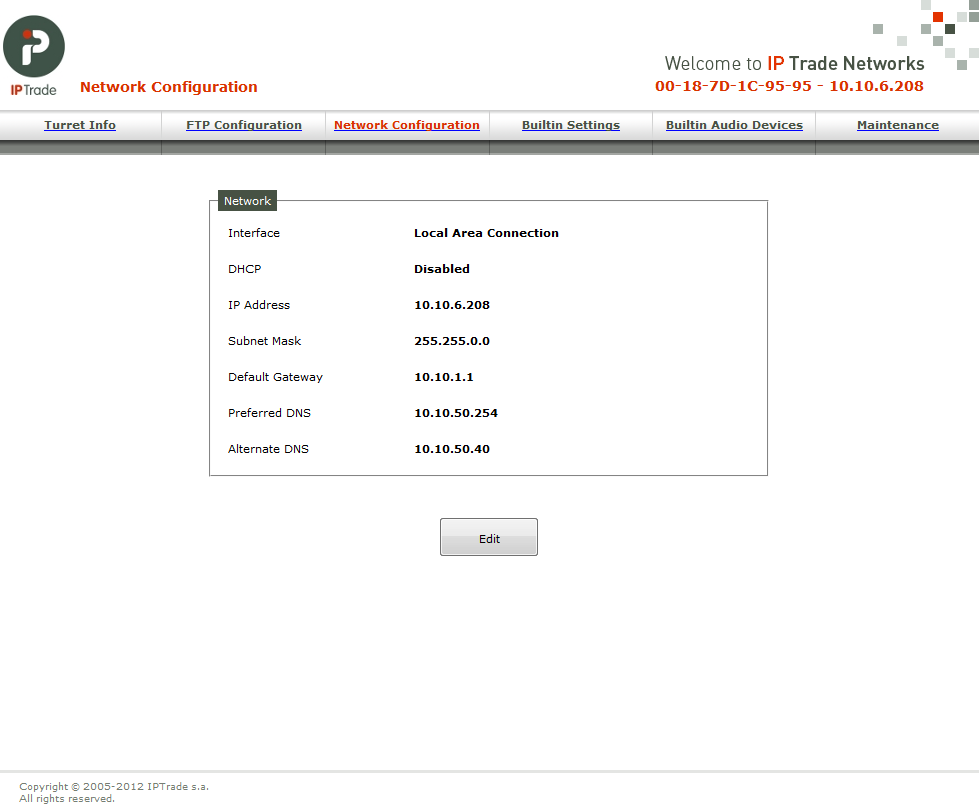Select Preferred DNS value 10.10.50.254
Screen dimensions: 979x807
tap(456, 413)
